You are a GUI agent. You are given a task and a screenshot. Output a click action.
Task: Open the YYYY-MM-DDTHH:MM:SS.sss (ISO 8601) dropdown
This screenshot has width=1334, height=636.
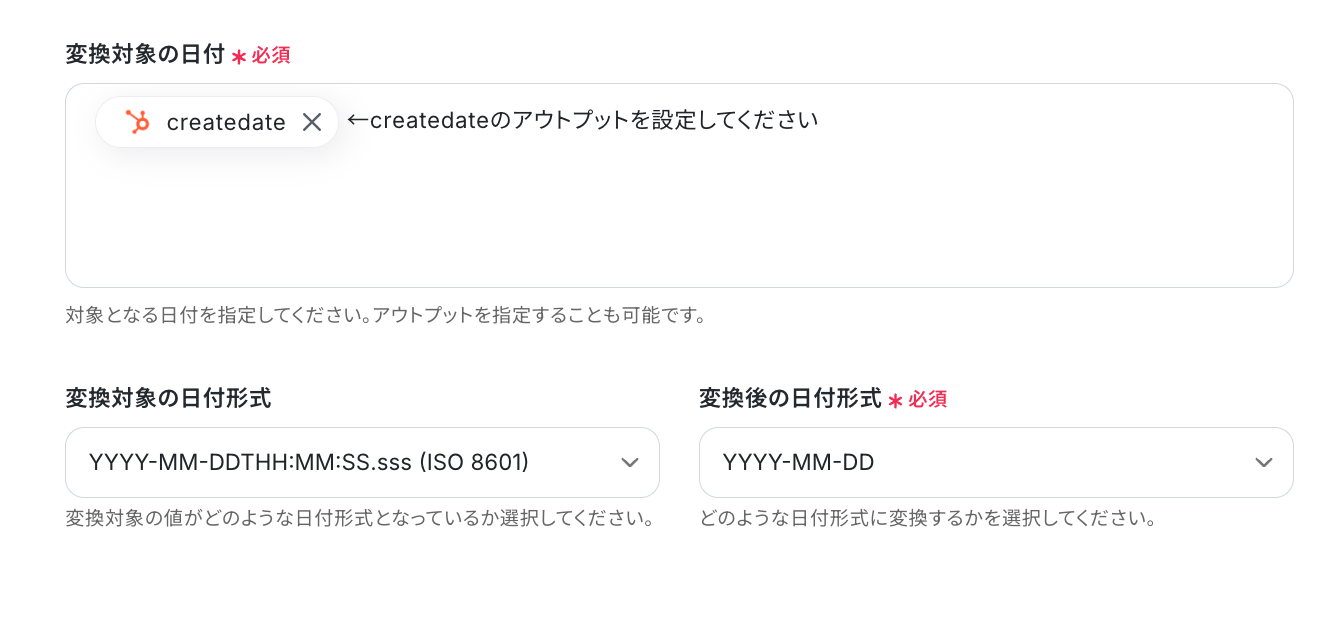pos(362,462)
